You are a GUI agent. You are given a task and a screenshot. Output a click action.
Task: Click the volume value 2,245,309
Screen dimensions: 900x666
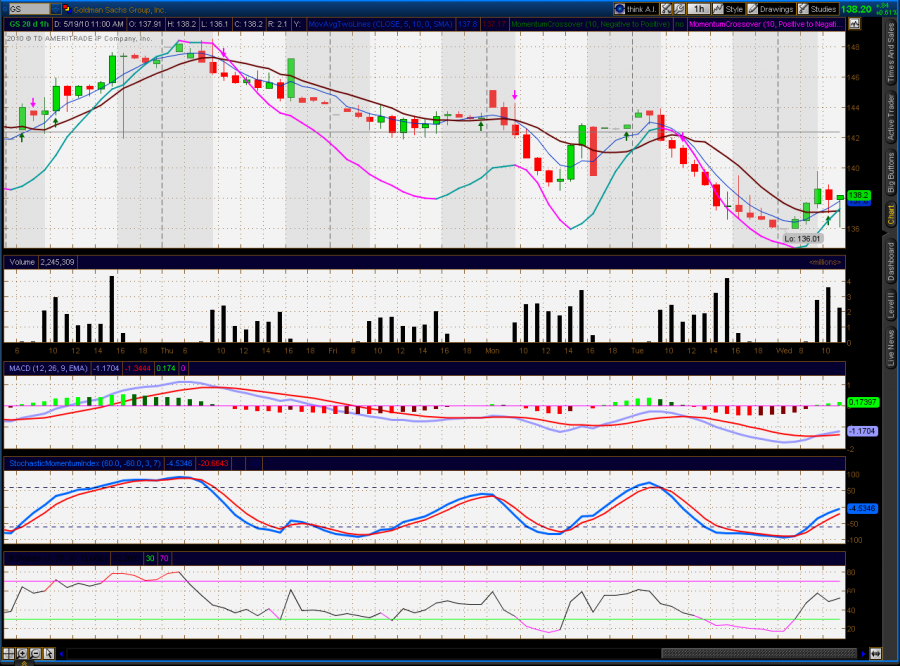tap(57, 262)
